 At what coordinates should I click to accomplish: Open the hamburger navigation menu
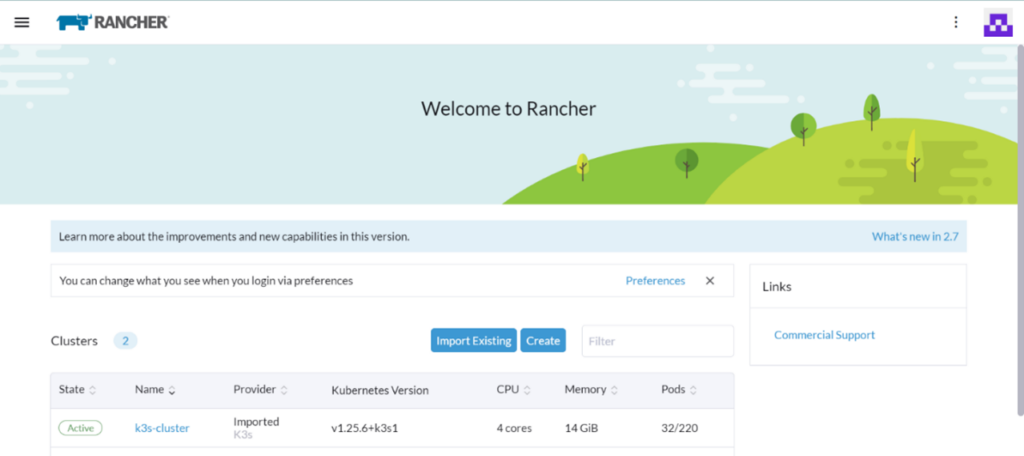point(22,22)
